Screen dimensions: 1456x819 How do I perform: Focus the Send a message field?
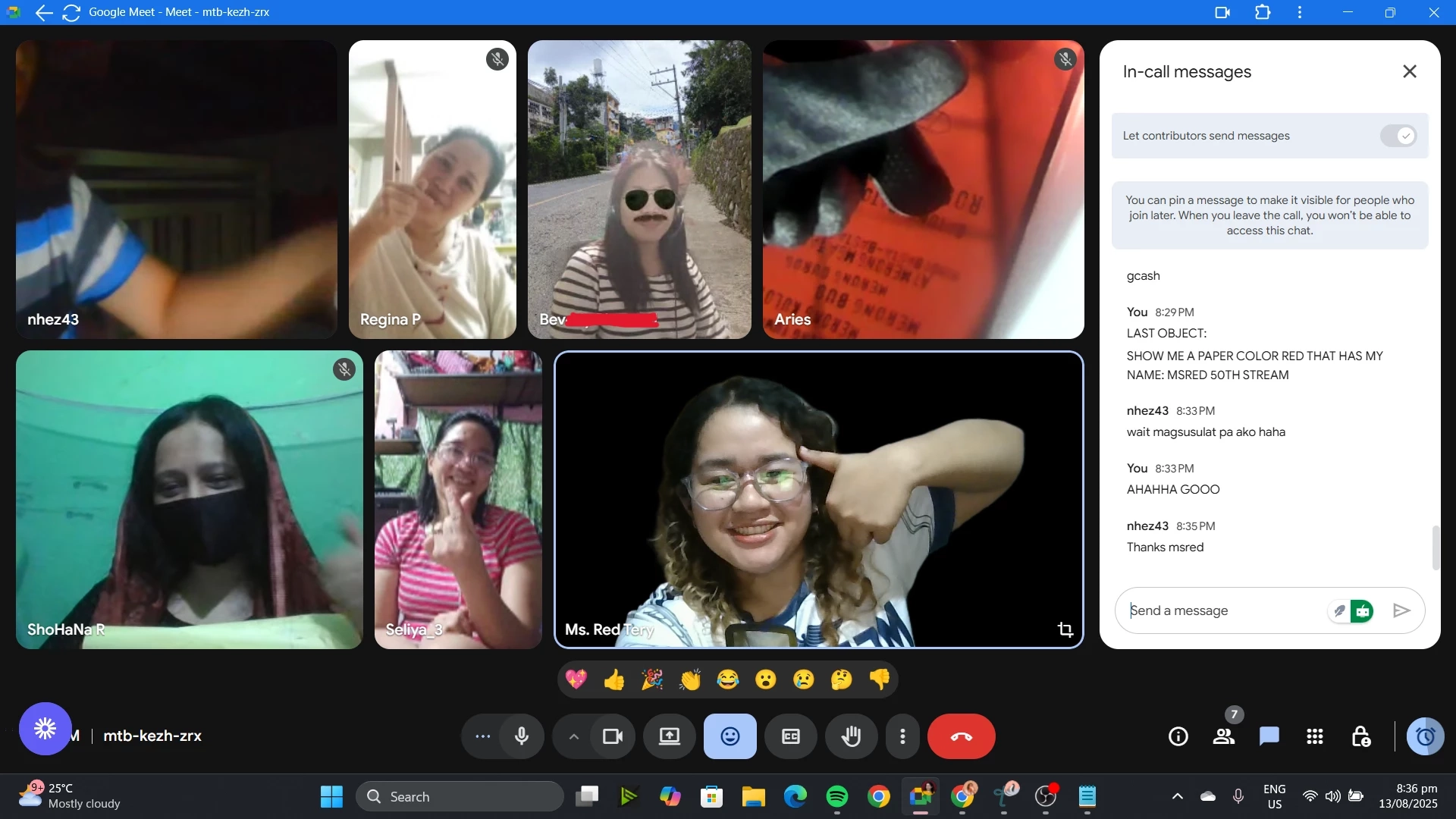click(x=1222, y=610)
